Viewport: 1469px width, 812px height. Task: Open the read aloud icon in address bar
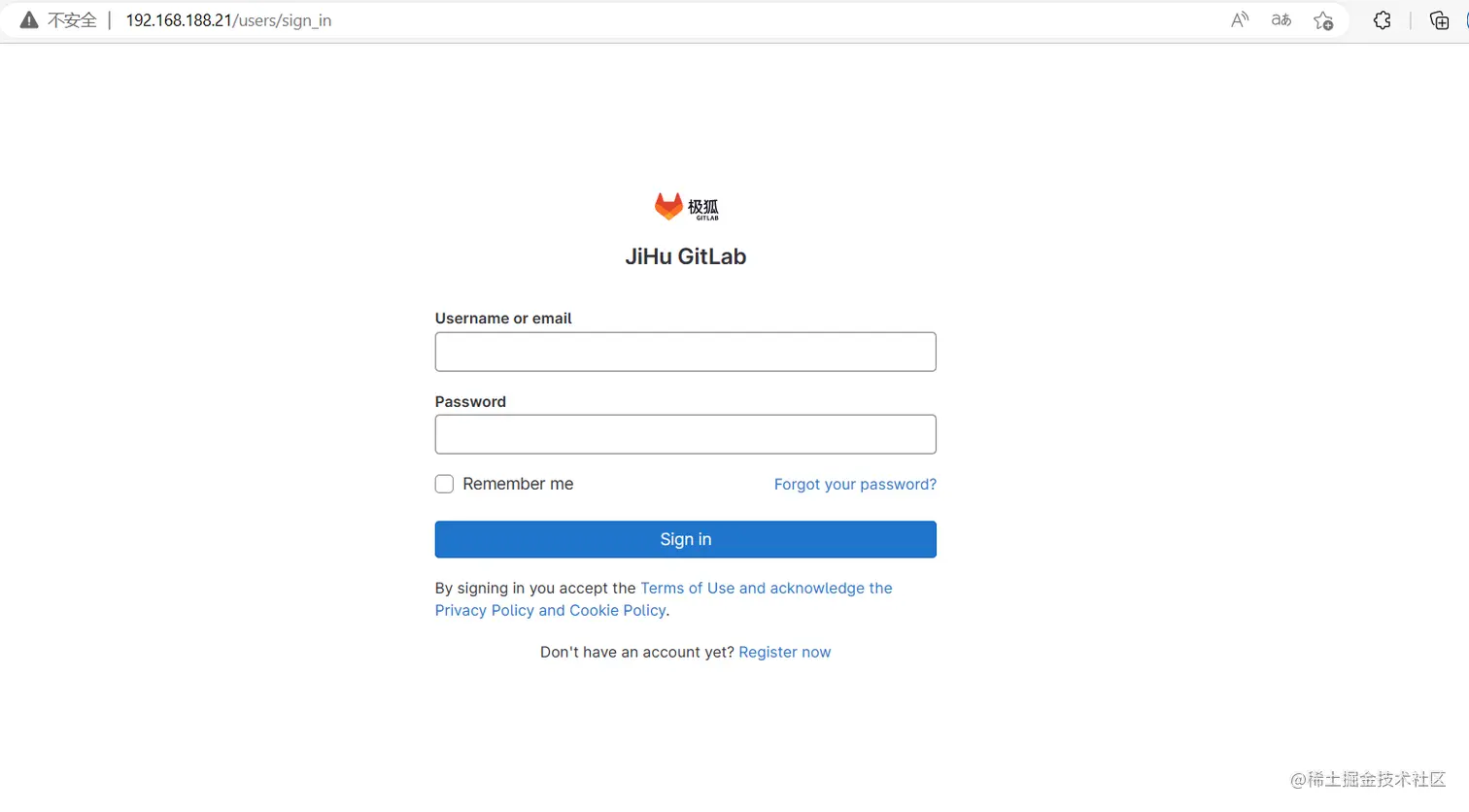tap(1240, 20)
